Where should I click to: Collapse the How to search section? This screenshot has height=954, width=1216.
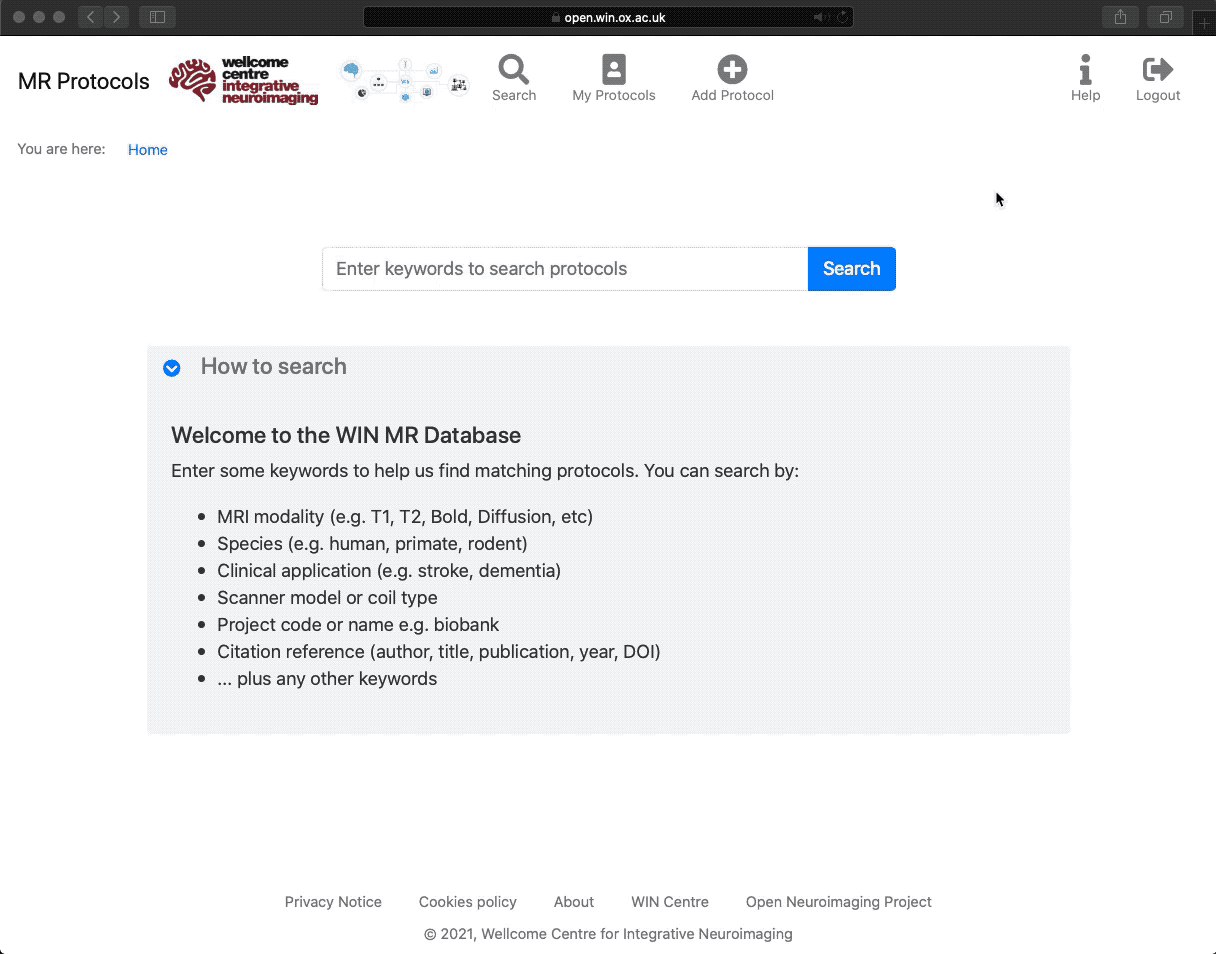coord(172,368)
